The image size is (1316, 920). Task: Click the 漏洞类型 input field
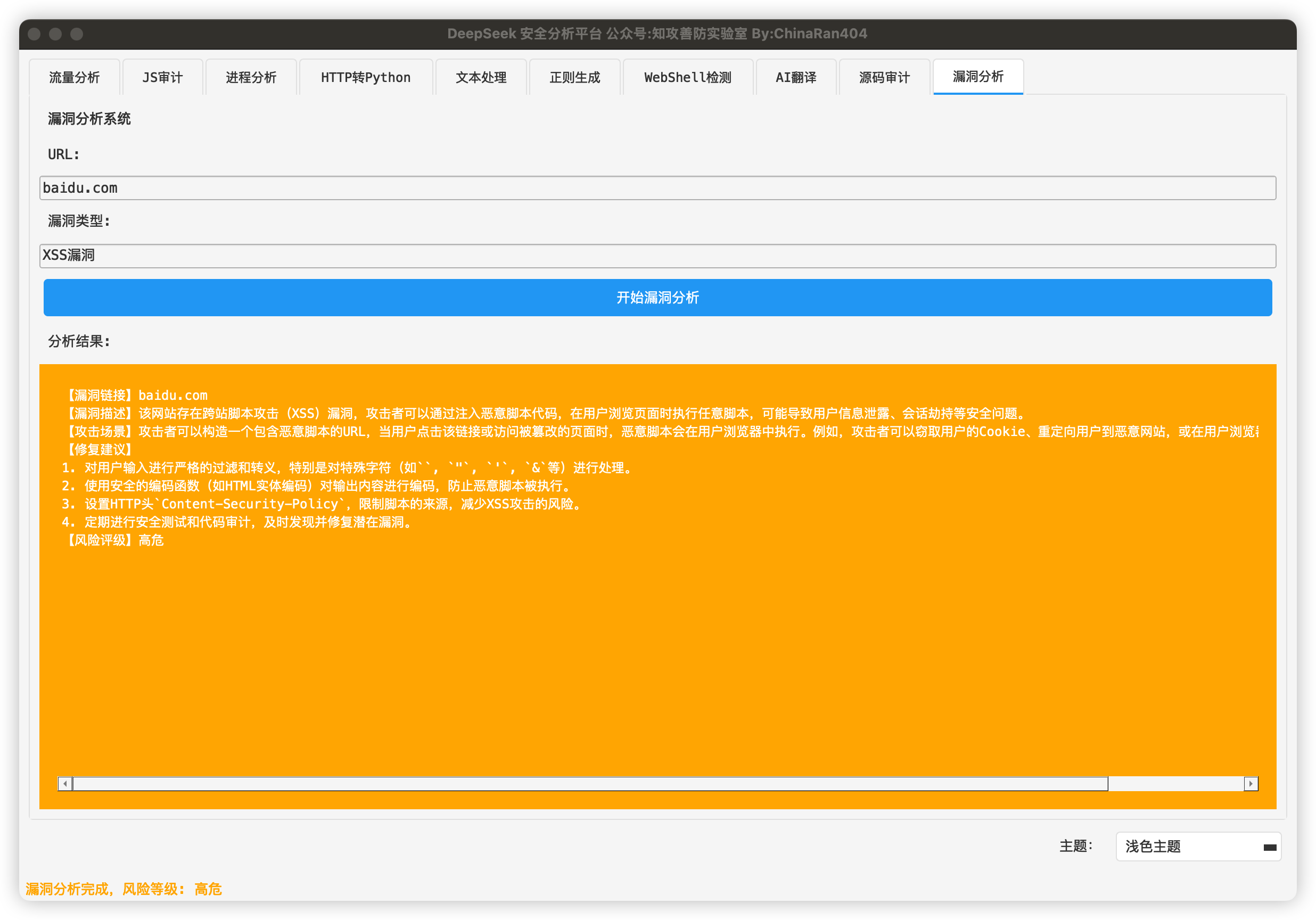[657, 256]
